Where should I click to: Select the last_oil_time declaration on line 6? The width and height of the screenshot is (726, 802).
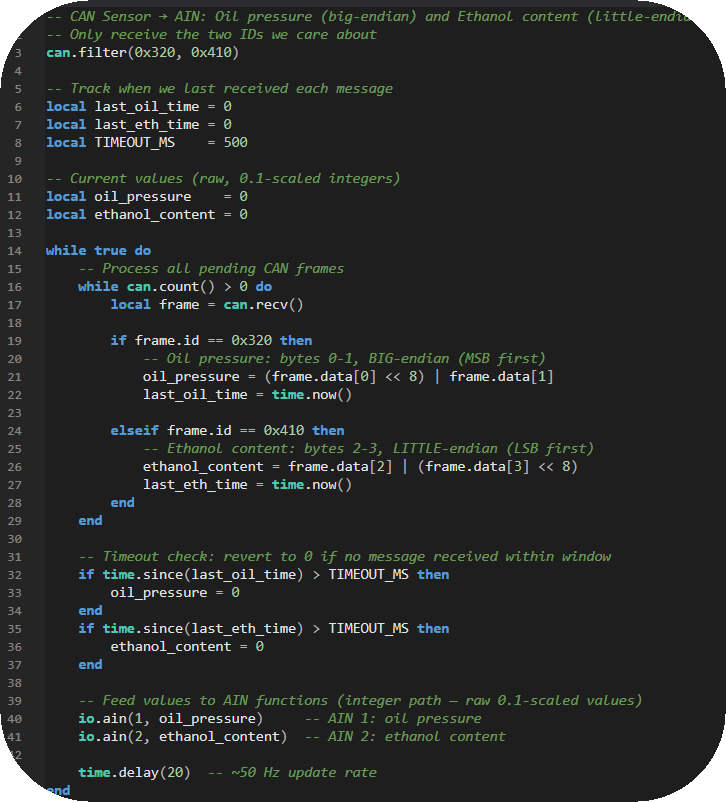coord(138,106)
